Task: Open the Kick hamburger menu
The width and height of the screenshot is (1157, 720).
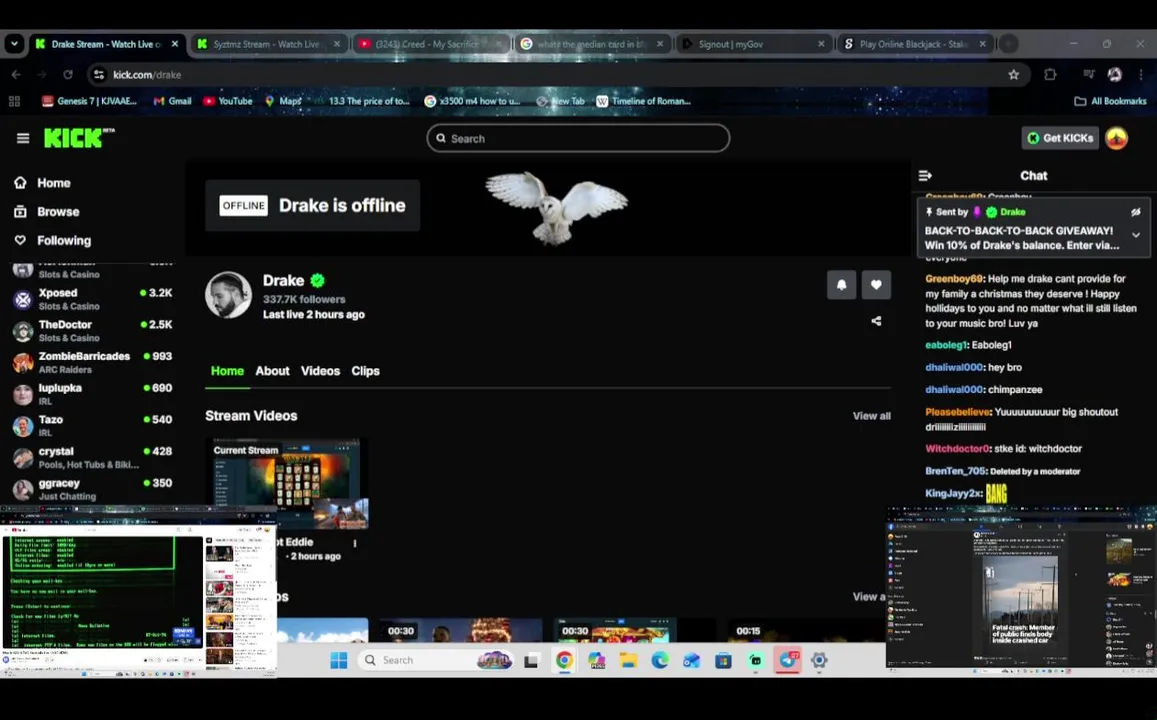Action: coord(23,138)
